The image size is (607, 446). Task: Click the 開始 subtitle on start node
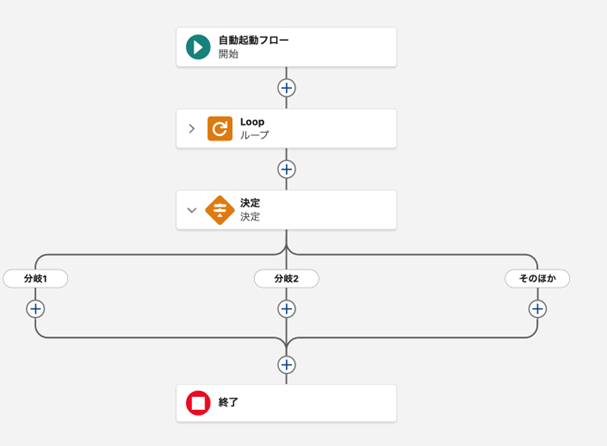point(228,54)
